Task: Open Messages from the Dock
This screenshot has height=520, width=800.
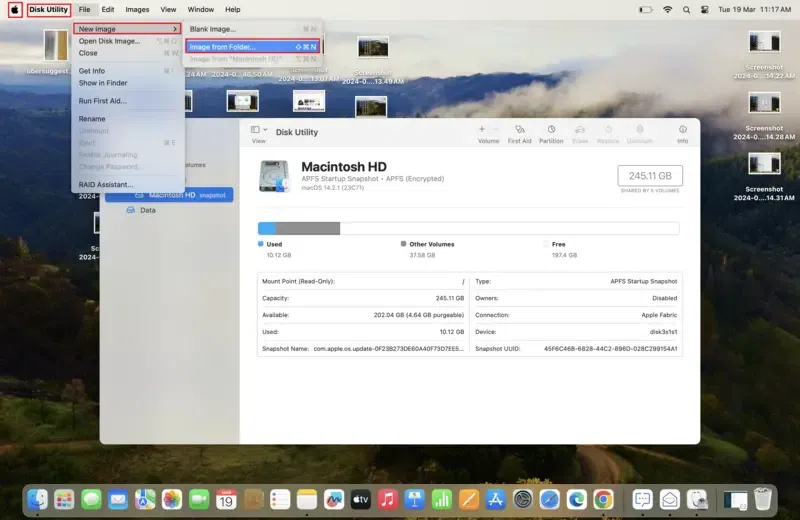Action: 91,500
